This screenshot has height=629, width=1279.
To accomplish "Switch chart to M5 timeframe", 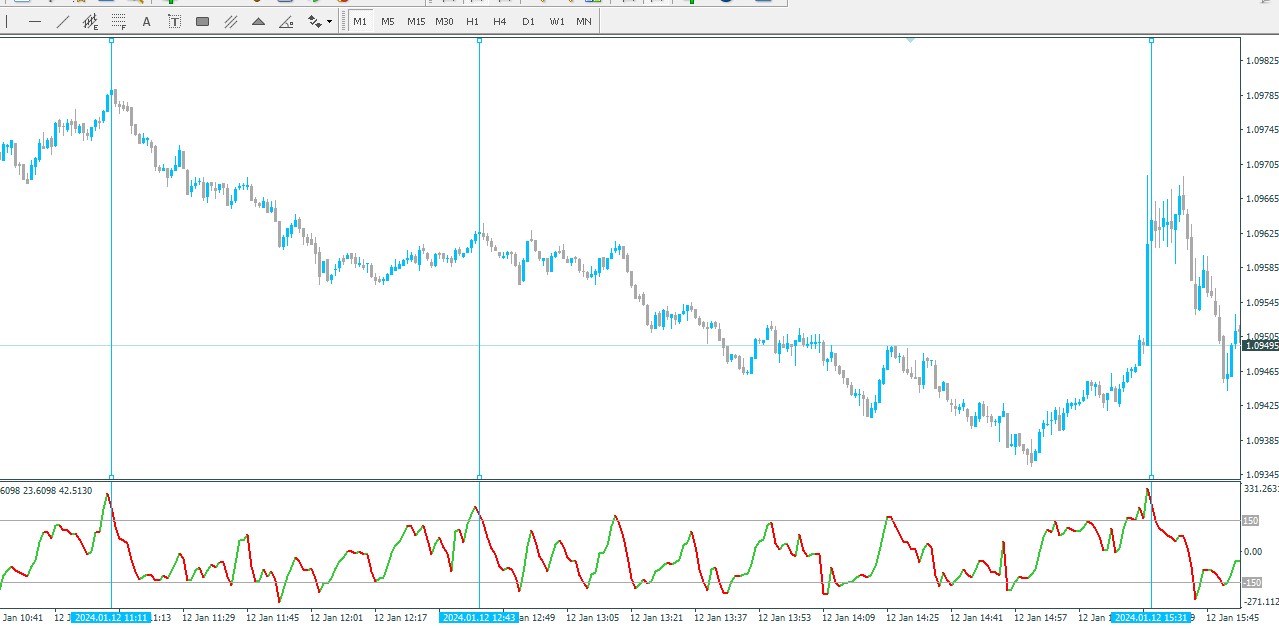I will click(388, 21).
